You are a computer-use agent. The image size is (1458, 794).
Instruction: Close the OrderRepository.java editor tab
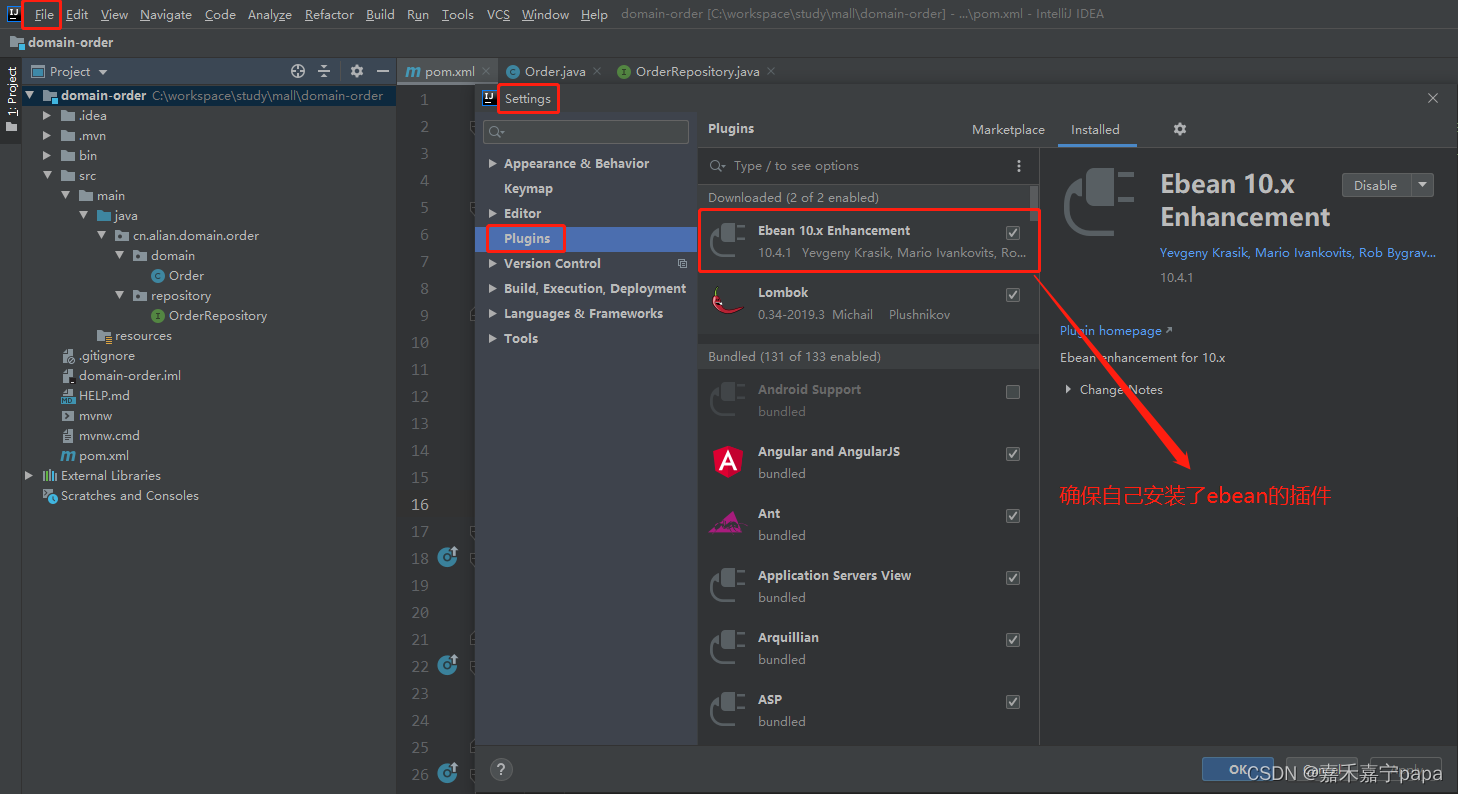[x=771, y=71]
